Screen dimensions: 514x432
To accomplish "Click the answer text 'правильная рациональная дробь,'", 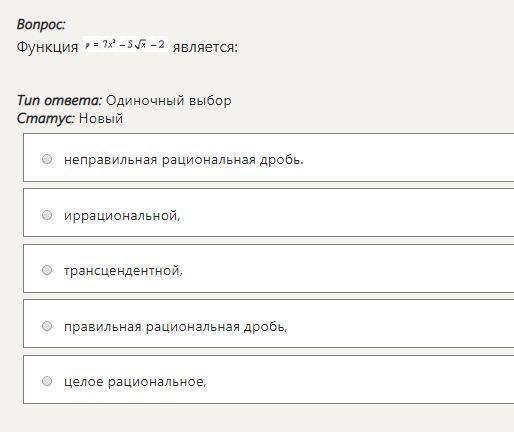I will (176, 327).
